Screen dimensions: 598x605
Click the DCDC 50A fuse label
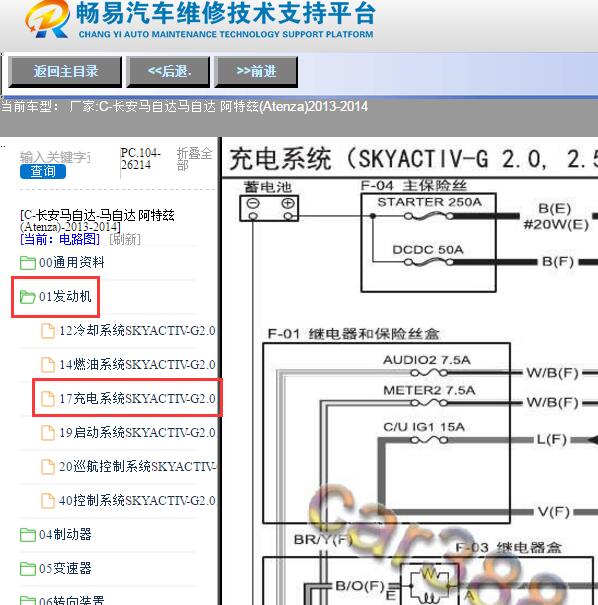(428, 250)
